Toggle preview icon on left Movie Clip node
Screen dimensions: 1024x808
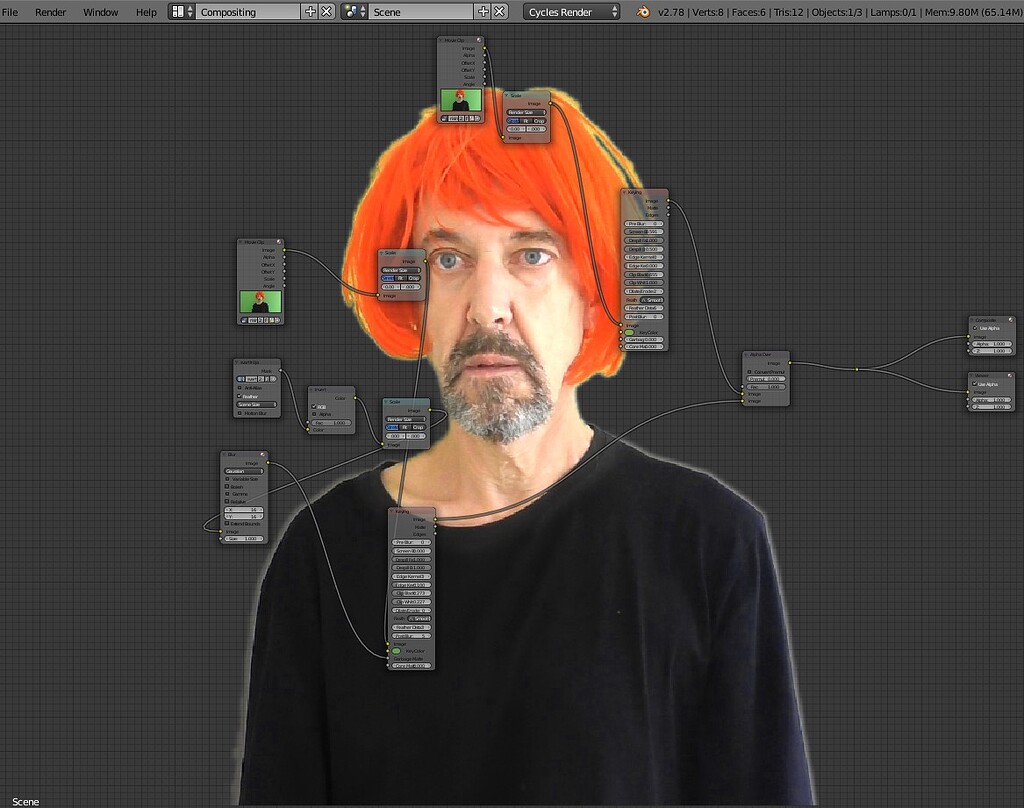coord(279,242)
